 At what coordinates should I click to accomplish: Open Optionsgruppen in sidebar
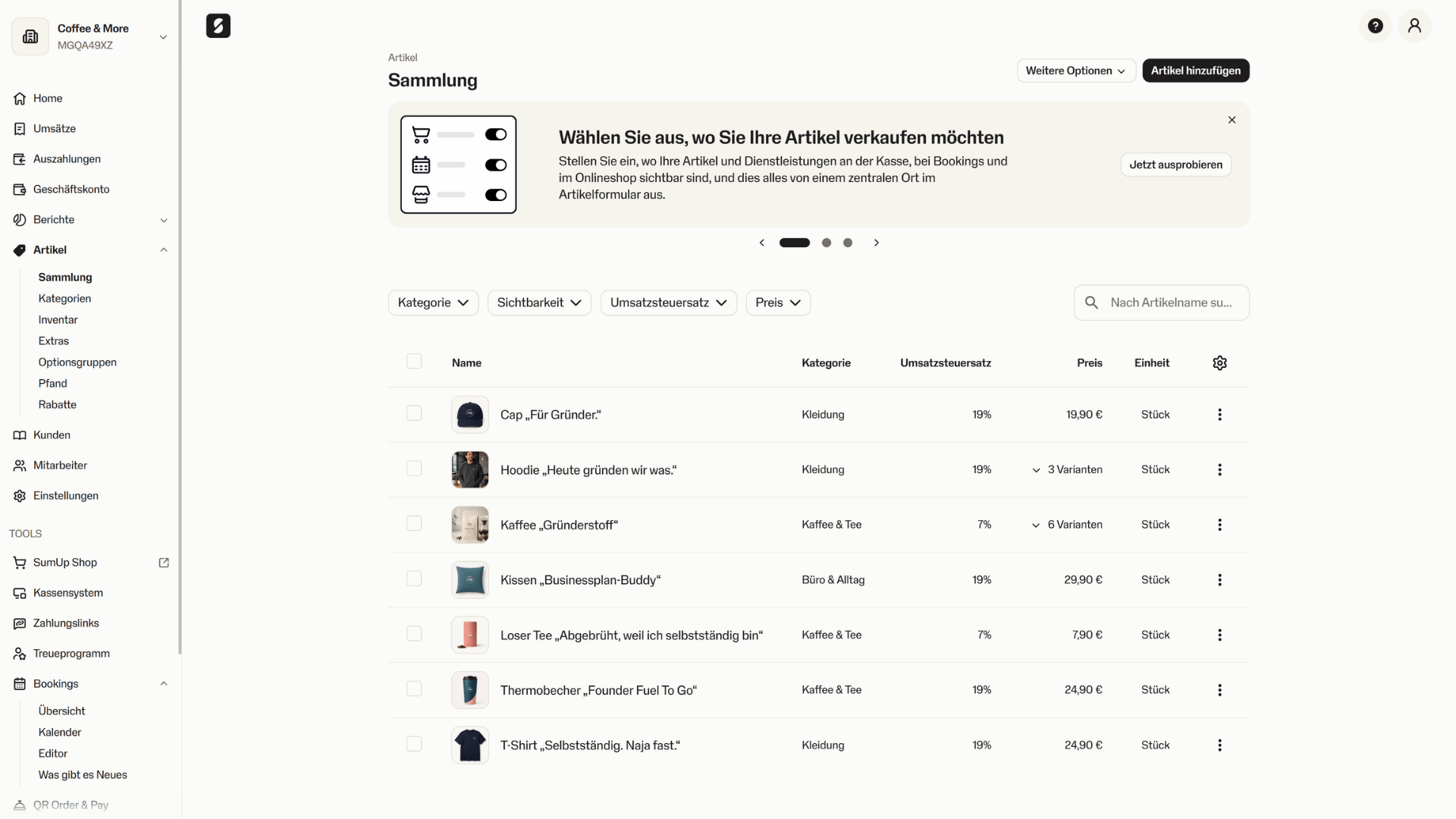click(x=77, y=362)
